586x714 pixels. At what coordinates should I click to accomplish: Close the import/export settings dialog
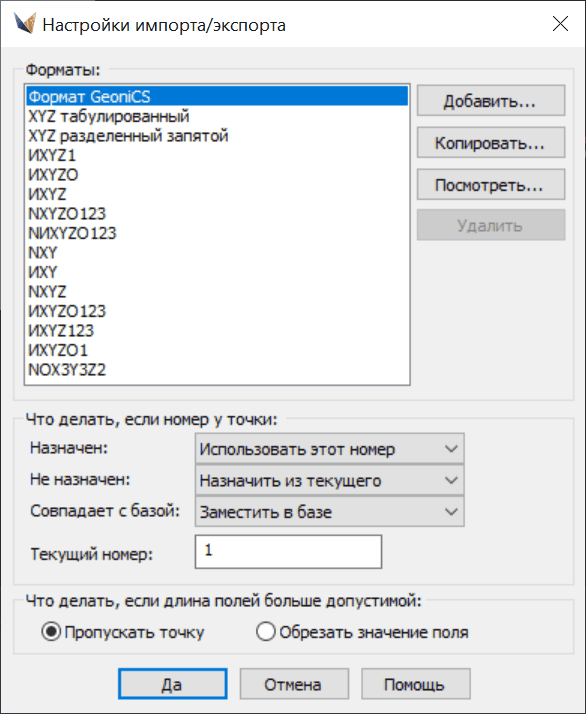(x=560, y=24)
